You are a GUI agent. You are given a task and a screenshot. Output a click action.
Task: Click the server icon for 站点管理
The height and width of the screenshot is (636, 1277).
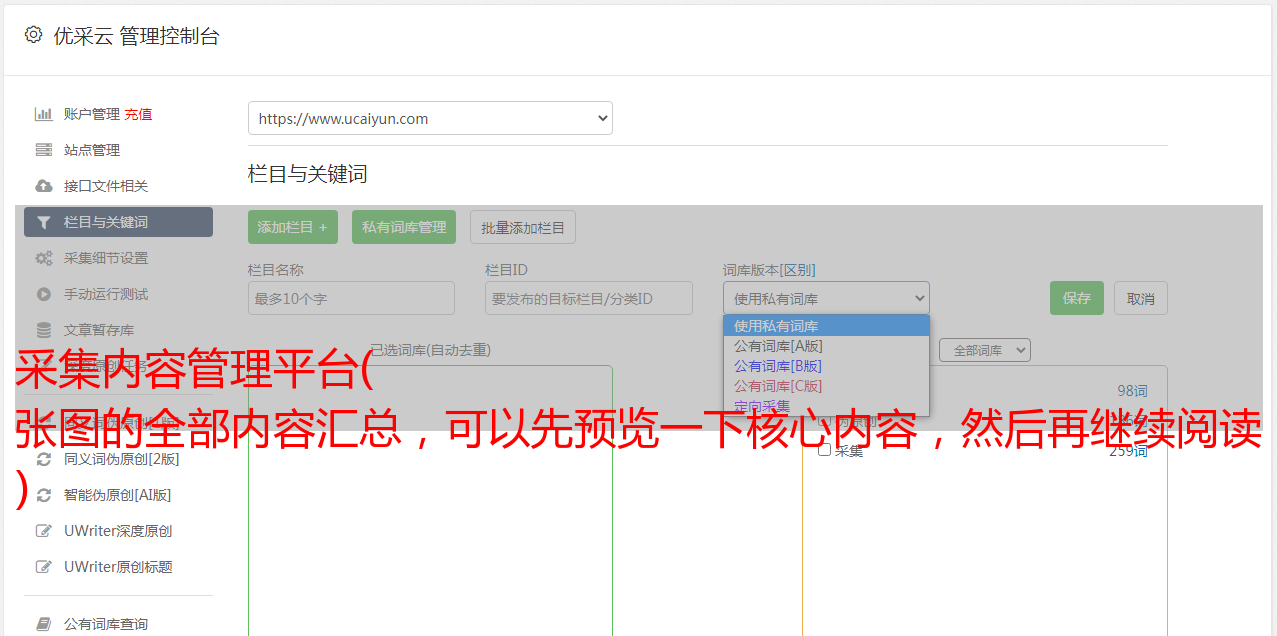click(x=44, y=150)
